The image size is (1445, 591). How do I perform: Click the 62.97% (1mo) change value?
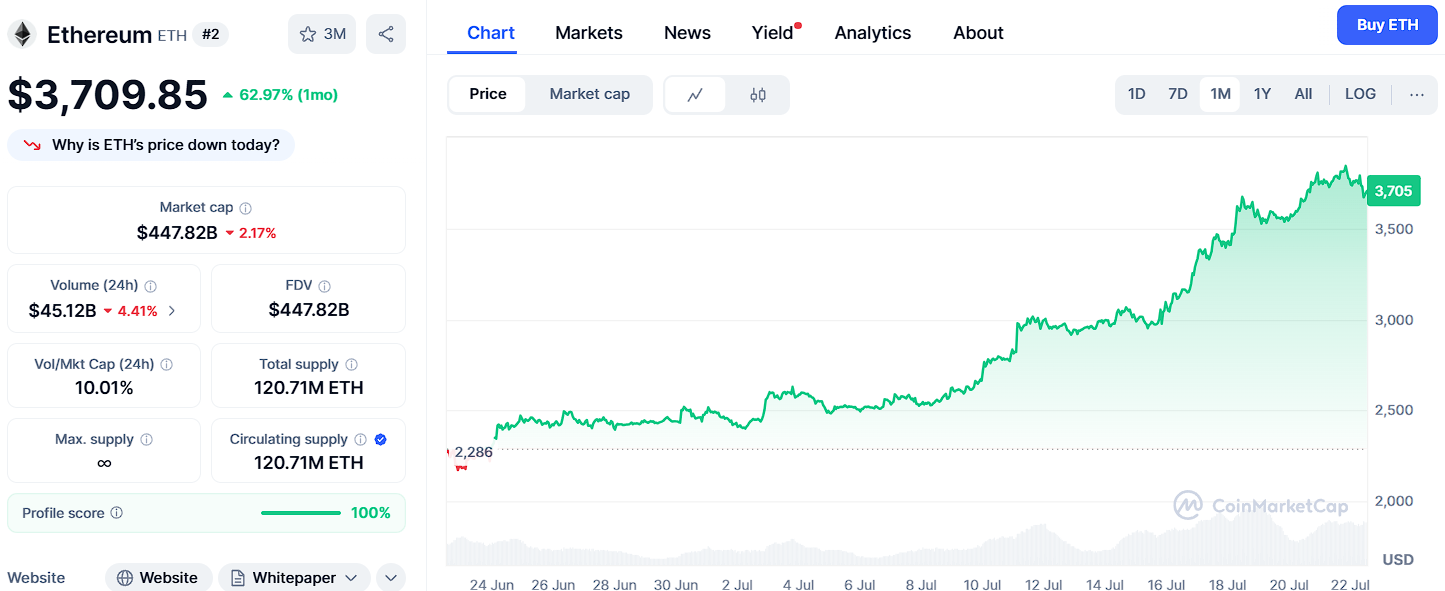click(288, 95)
